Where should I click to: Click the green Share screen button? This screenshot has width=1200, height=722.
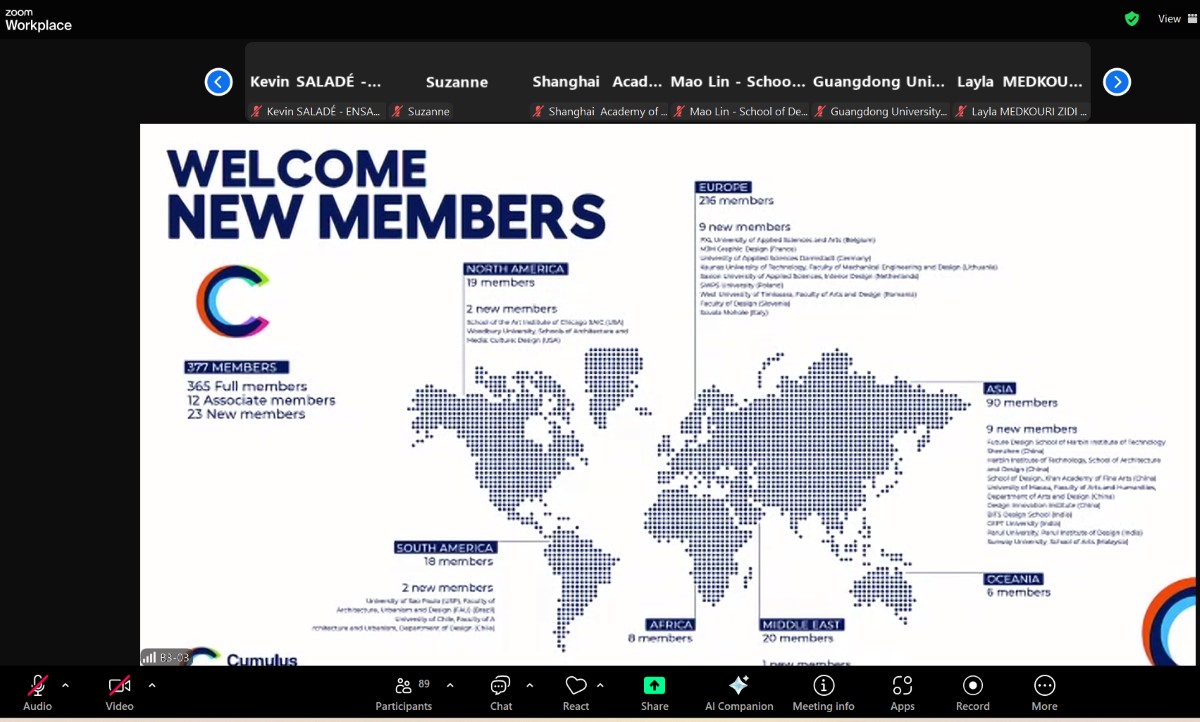[x=654, y=685]
